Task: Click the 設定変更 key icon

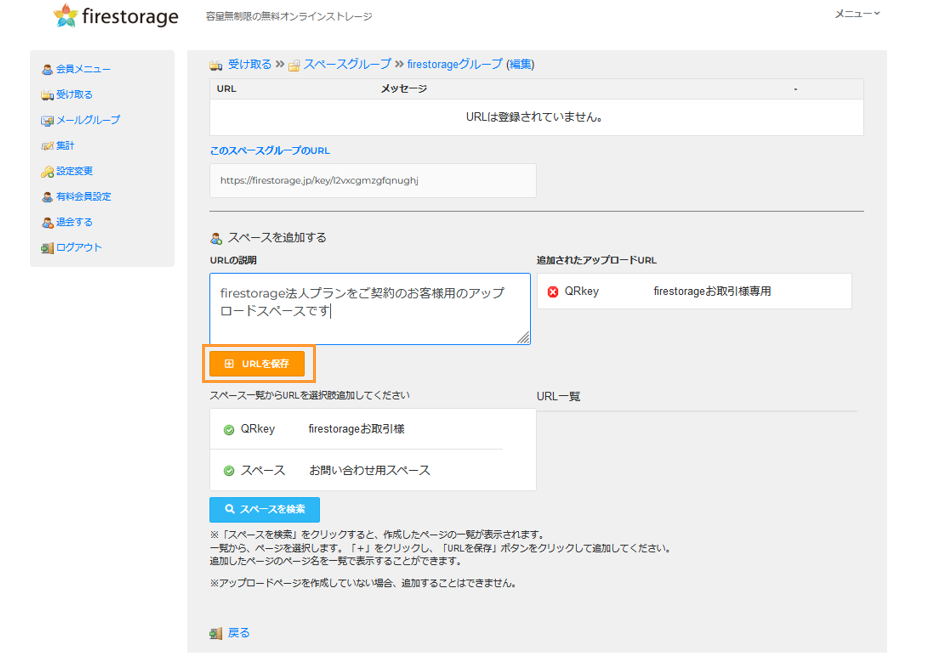Action: pyautogui.click(x=47, y=172)
